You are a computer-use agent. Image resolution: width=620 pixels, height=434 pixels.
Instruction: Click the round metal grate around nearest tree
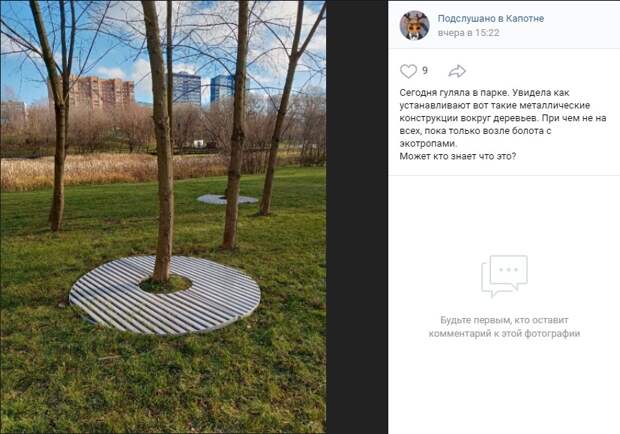[165, 295]
